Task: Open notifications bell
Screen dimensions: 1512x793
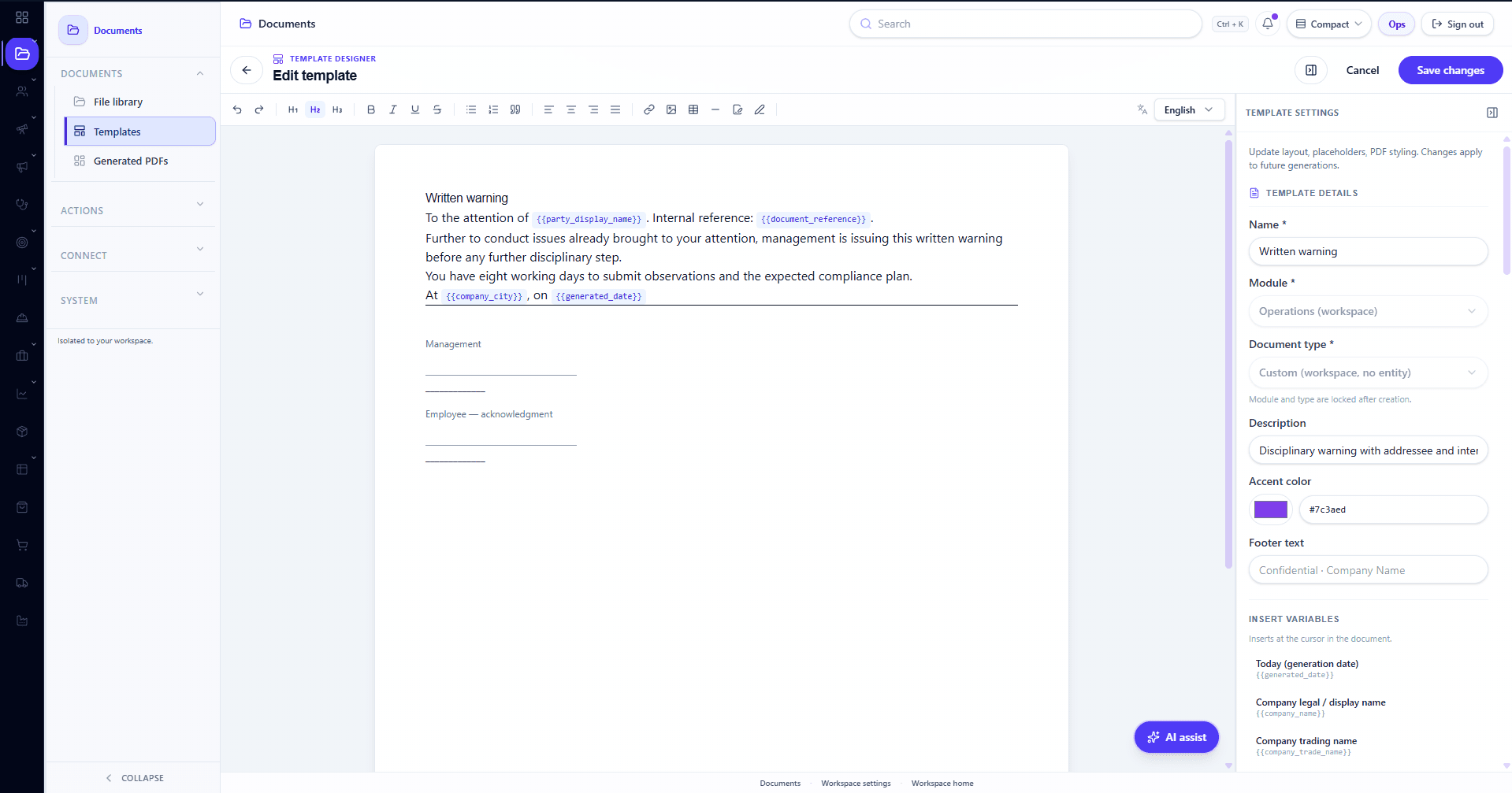Action: click(x=1268, y=24)
